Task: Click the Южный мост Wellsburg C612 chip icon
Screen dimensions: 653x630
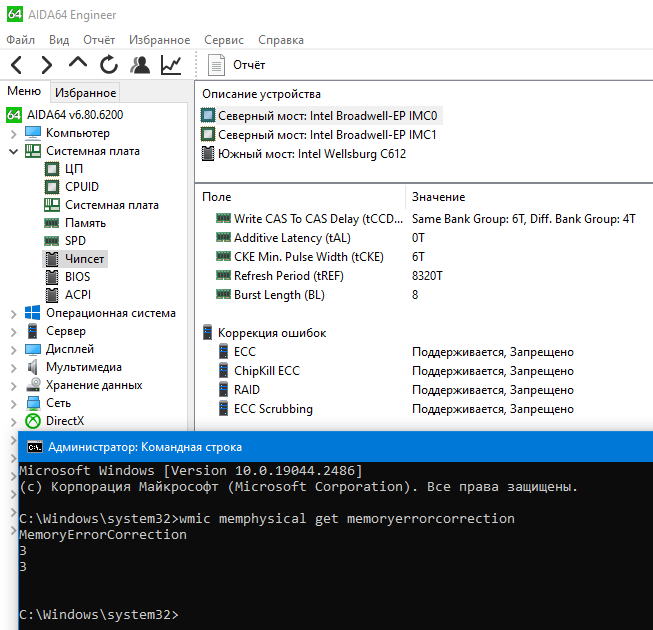Action: click(208, 154)
